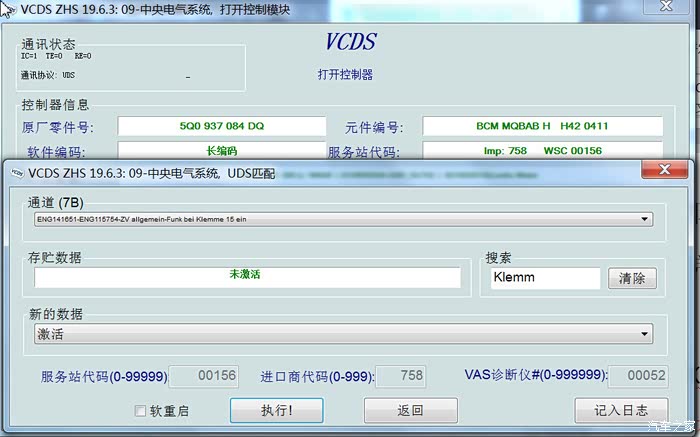Click the 元件编号 field BCM MQBAB H
The height and width of the screenshot is (437, 700).
(x=542, y=126)
